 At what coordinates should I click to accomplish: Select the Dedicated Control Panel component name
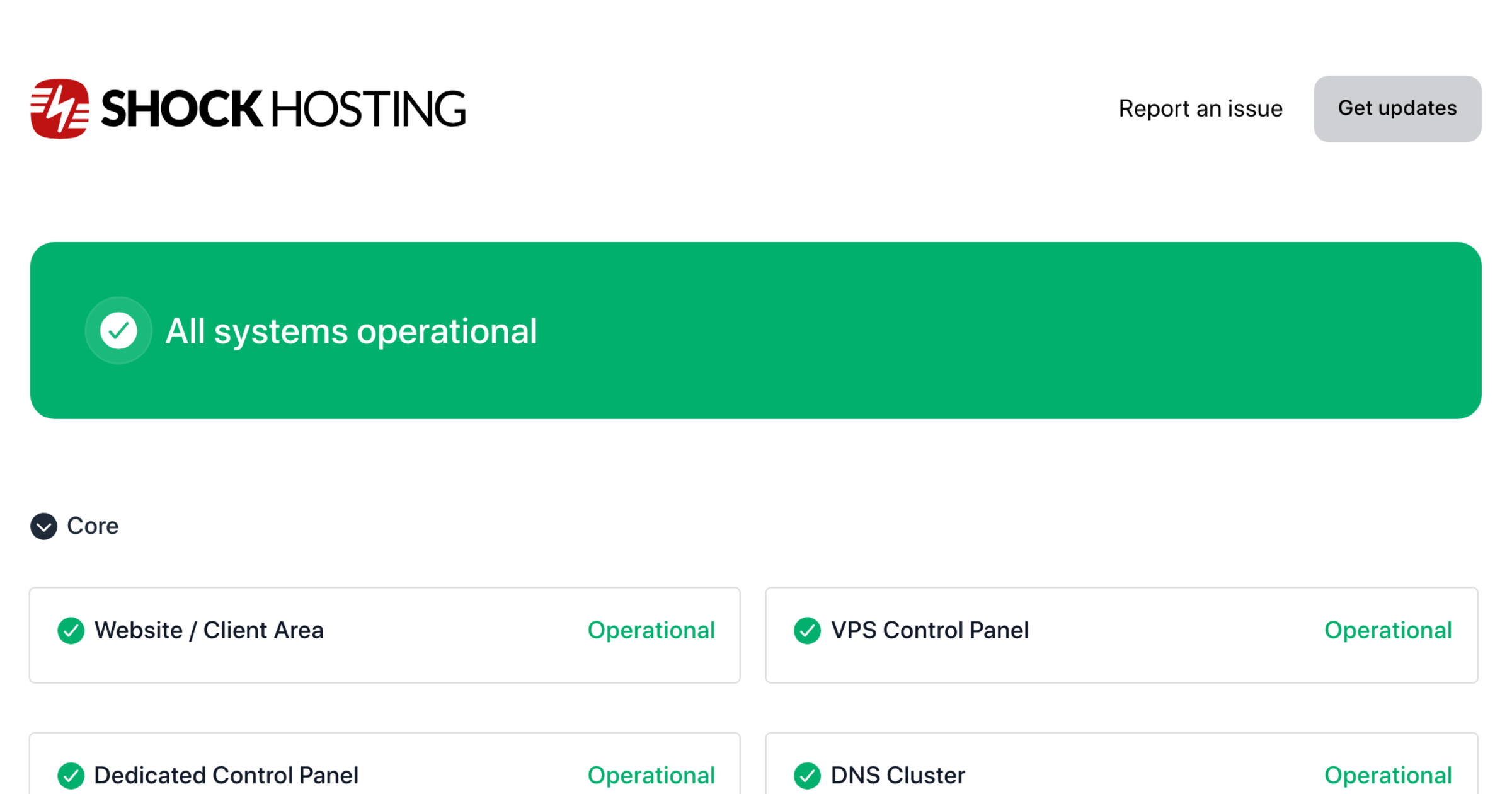[x=226, y=776]
